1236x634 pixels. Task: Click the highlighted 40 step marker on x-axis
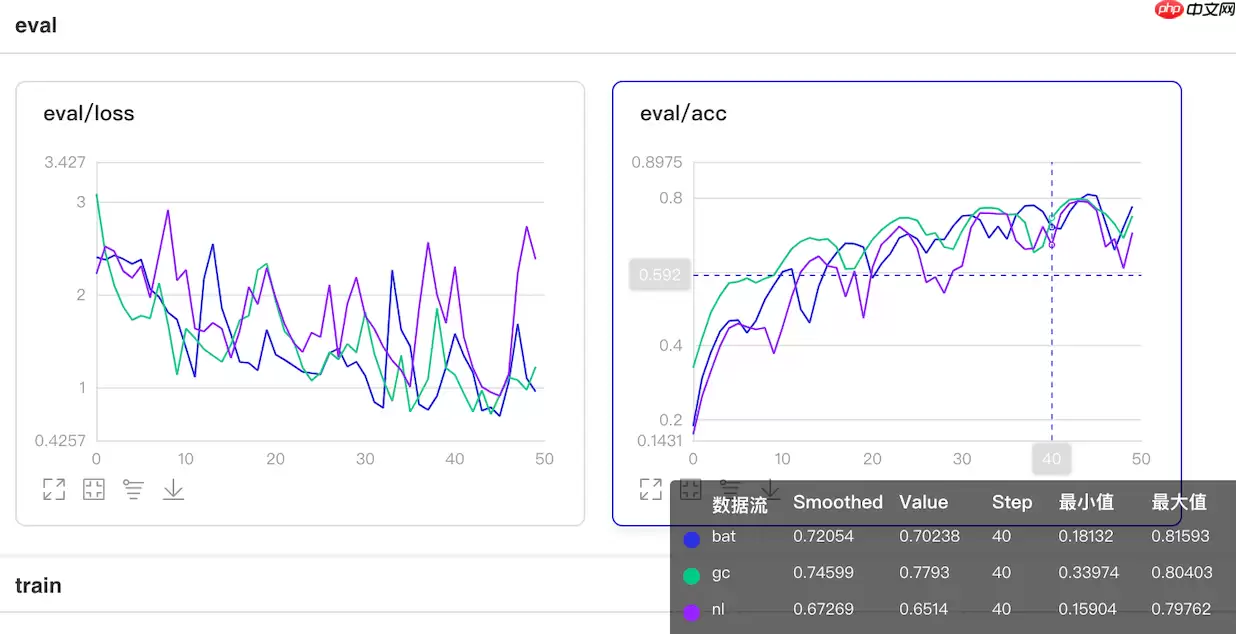[1051, 458]
